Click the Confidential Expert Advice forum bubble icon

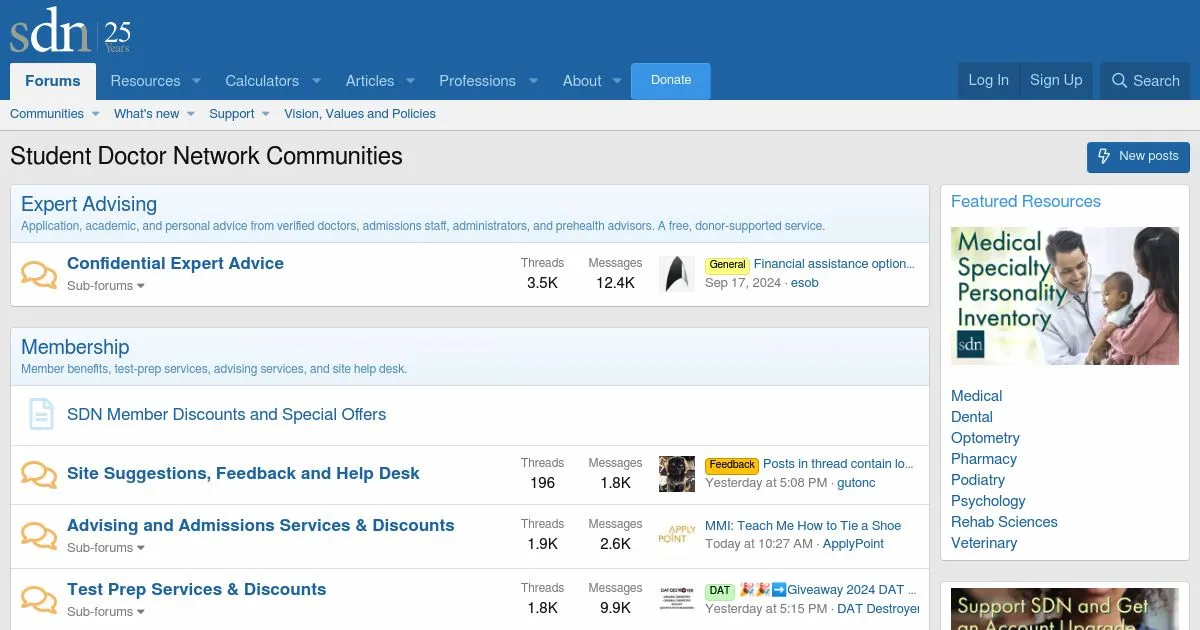coord(39,274)
